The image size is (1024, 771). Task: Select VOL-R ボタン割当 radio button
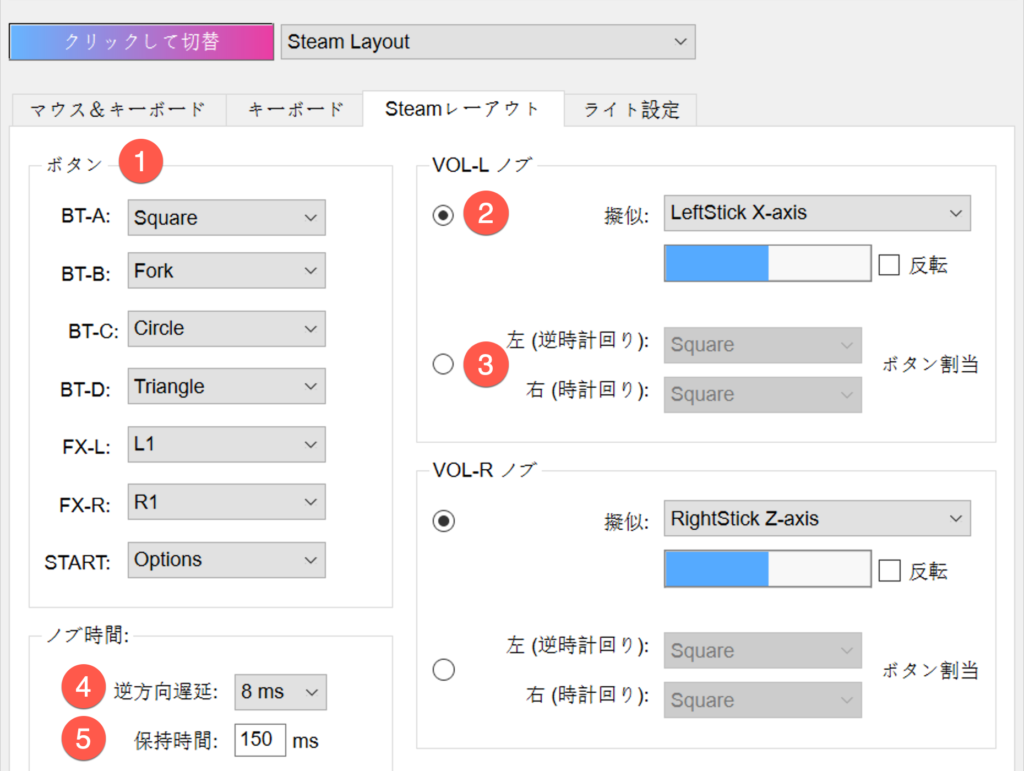point(443,669)
